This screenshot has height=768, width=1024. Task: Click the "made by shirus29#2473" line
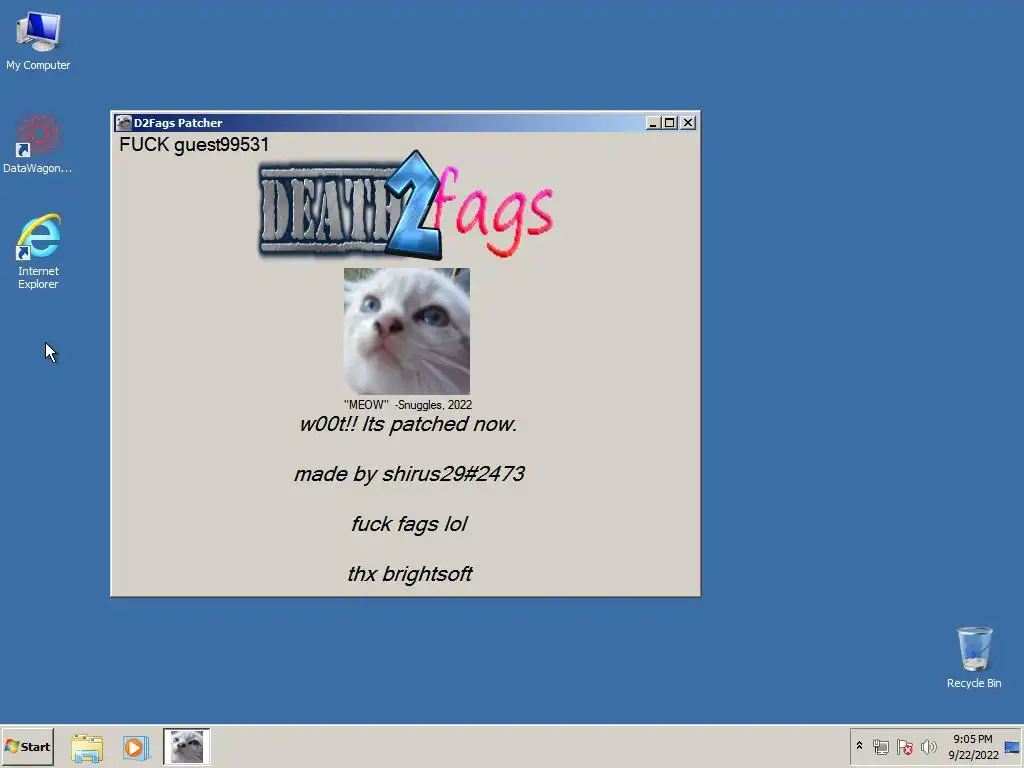[x=409, y=474]
